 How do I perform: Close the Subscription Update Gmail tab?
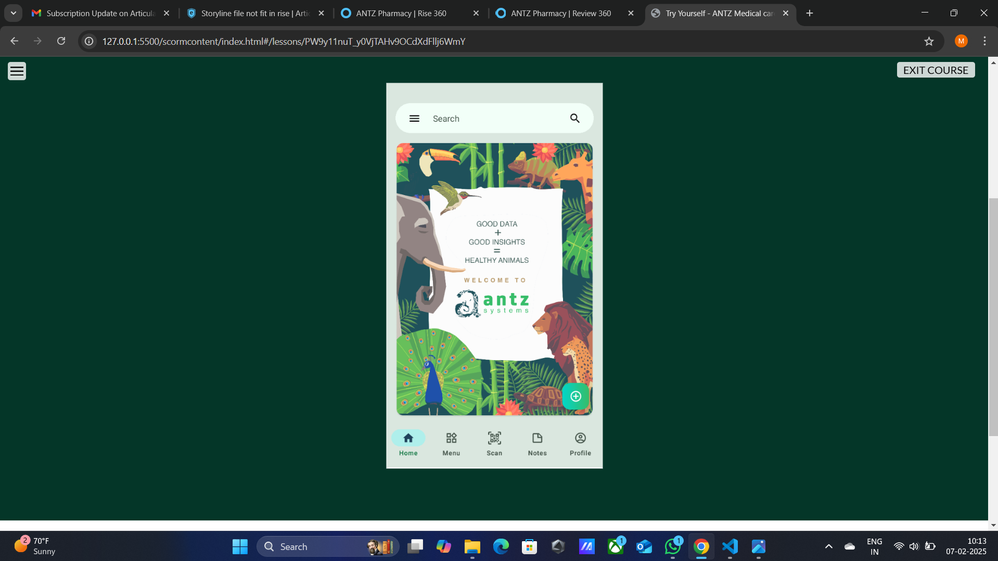tap(166, 13)
